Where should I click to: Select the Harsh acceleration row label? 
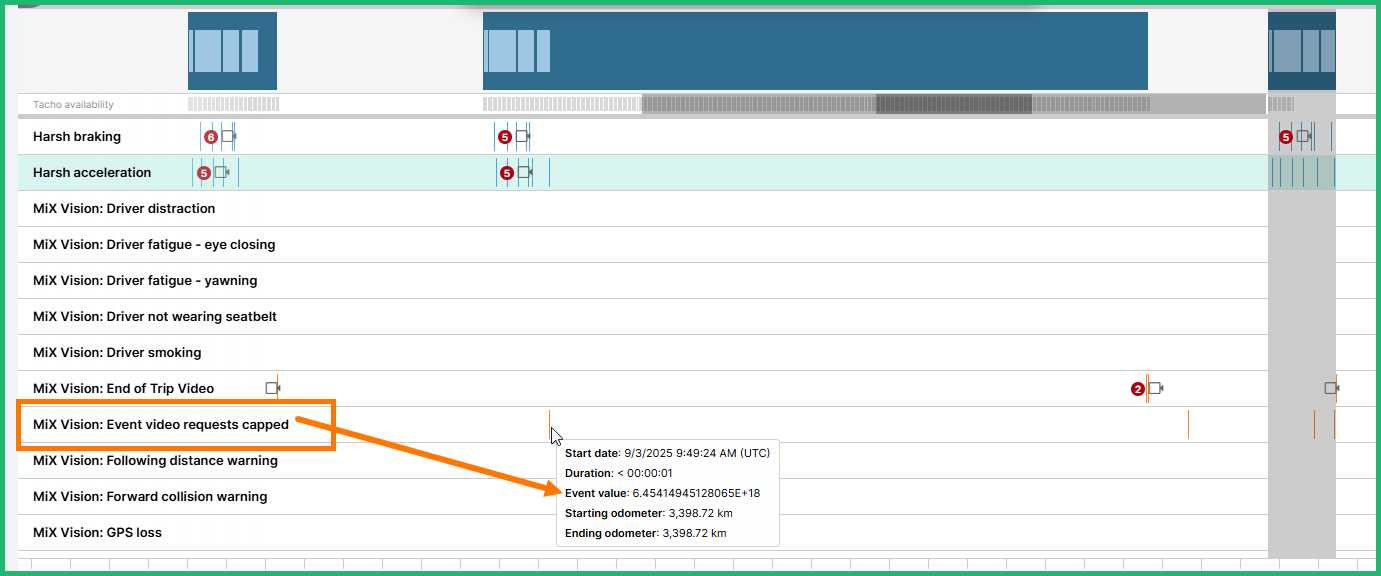[92, 172]
